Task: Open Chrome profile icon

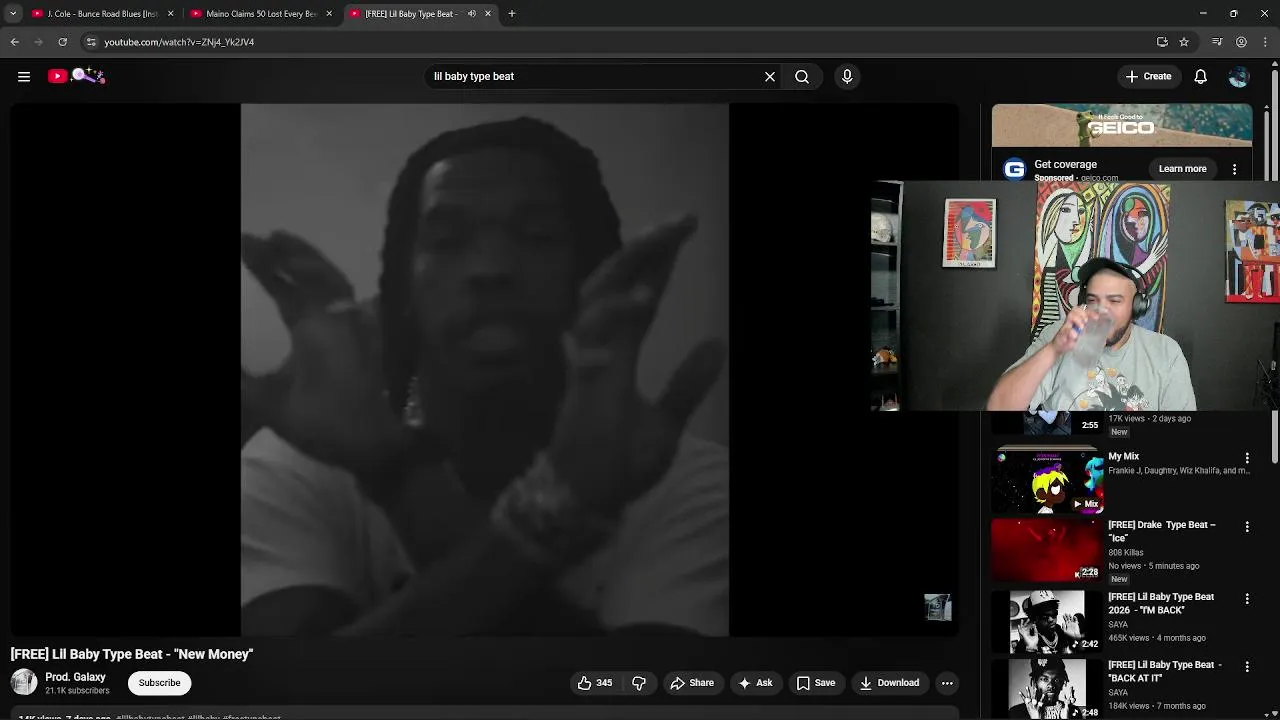Action: click(x=1241, y=42)
